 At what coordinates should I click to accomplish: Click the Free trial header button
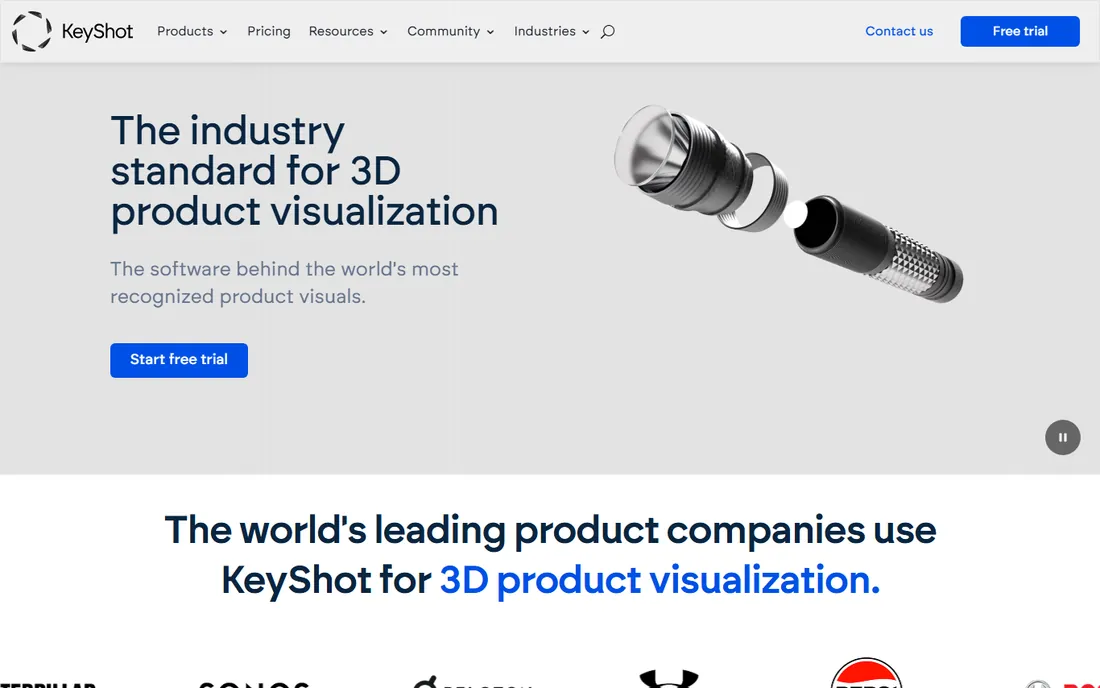tap(1019, 32)
